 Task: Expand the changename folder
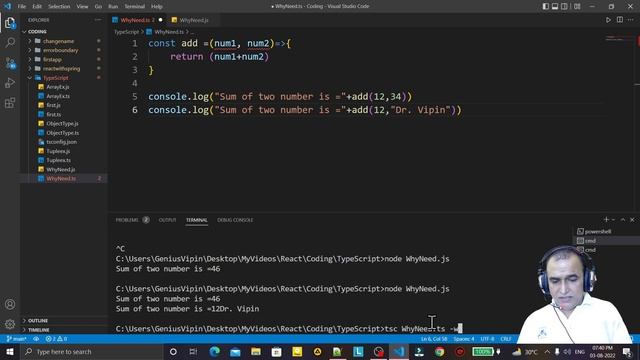(58, 41)
